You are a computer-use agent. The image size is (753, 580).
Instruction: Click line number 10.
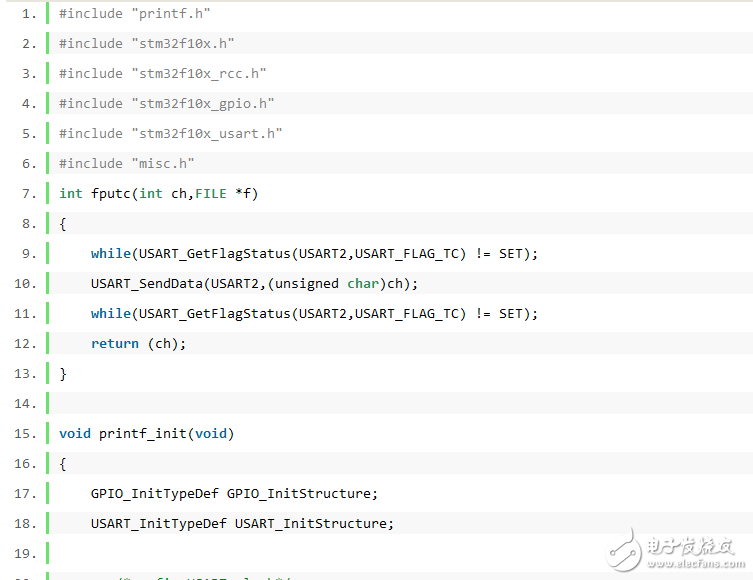click(x=25, y=284)
